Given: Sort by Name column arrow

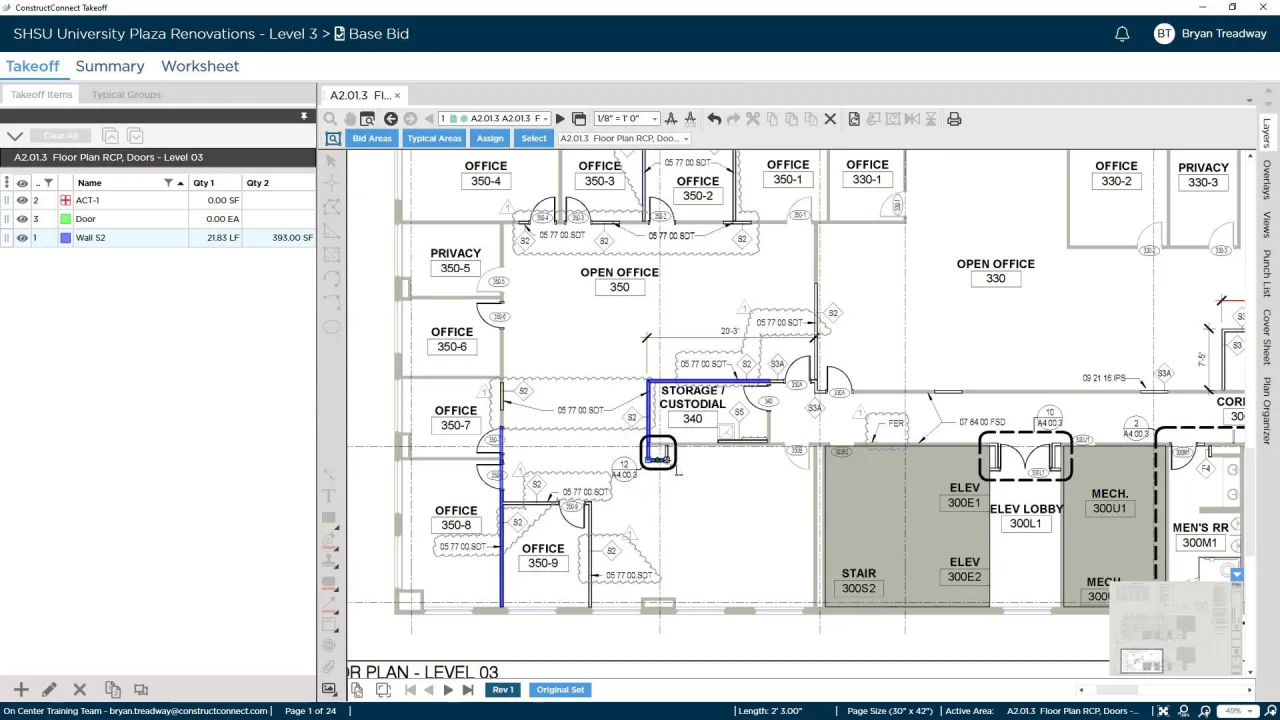Looking at the screenshot, I should click(181, 183).
